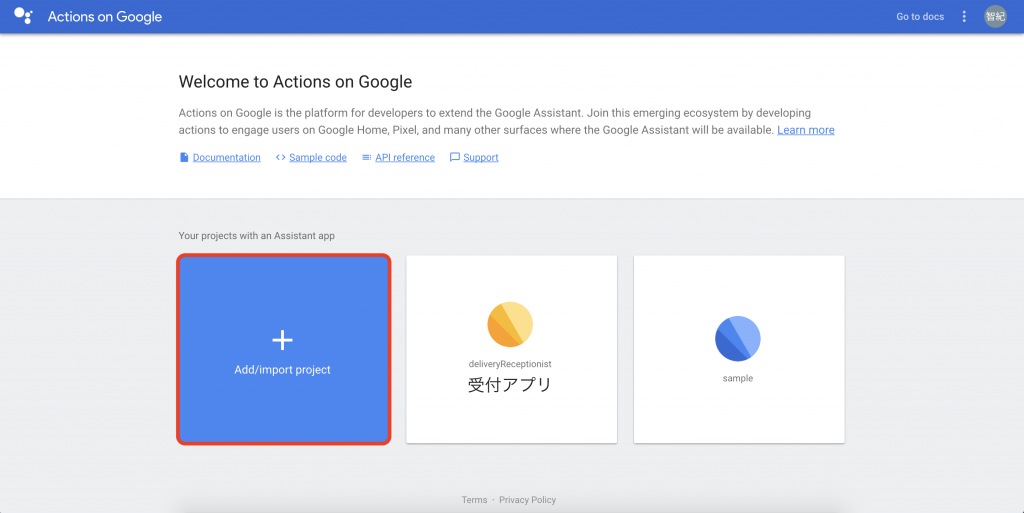
Task: Open the three-dot overflow menu
Action: coord(964,16)
